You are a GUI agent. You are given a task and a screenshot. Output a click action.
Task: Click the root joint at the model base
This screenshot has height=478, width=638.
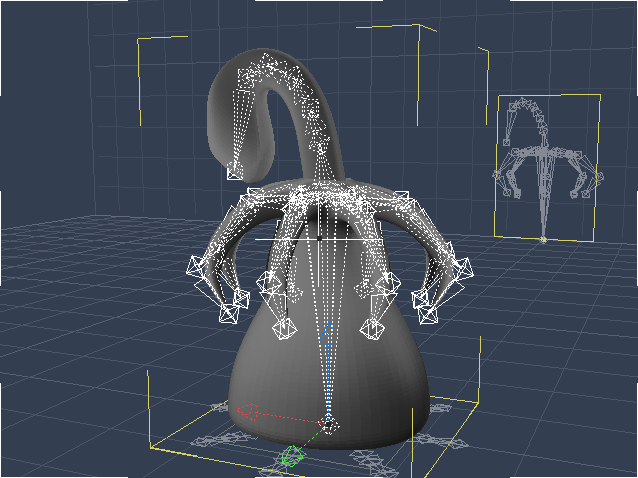point(329,425)
